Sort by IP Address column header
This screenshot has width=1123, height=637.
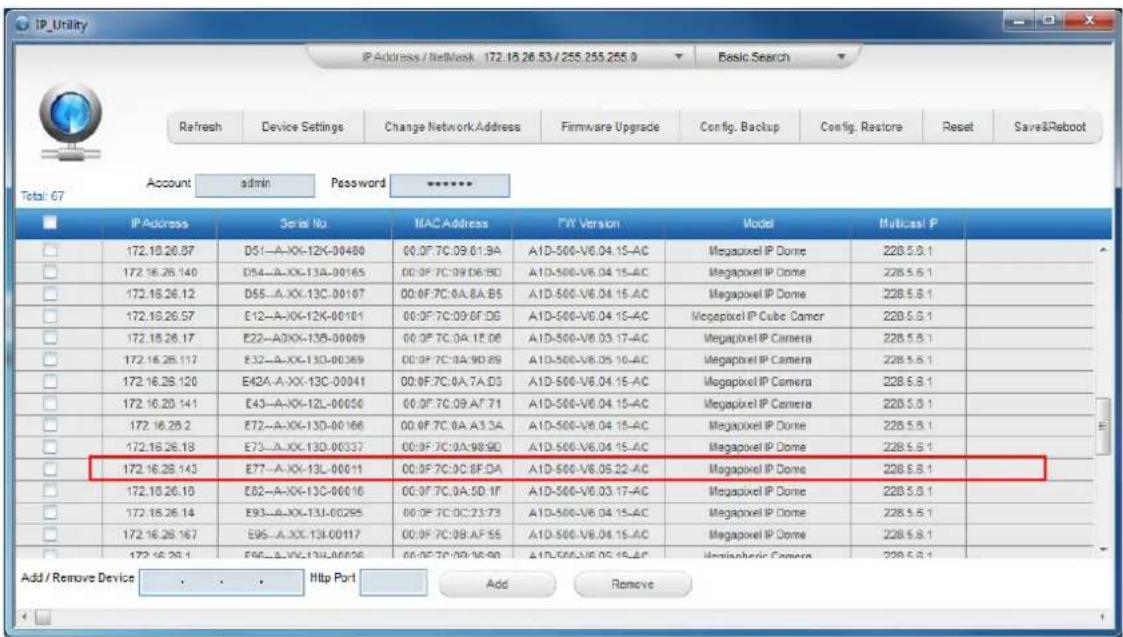click(159, 224)
